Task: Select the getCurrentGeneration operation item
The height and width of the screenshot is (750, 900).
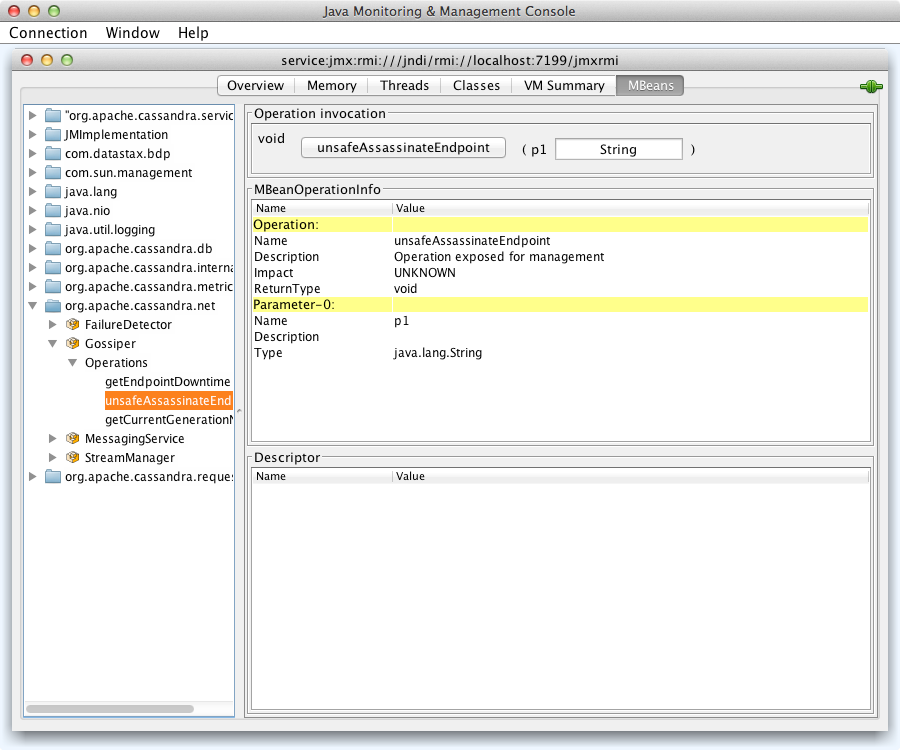Action: [167, 420]
